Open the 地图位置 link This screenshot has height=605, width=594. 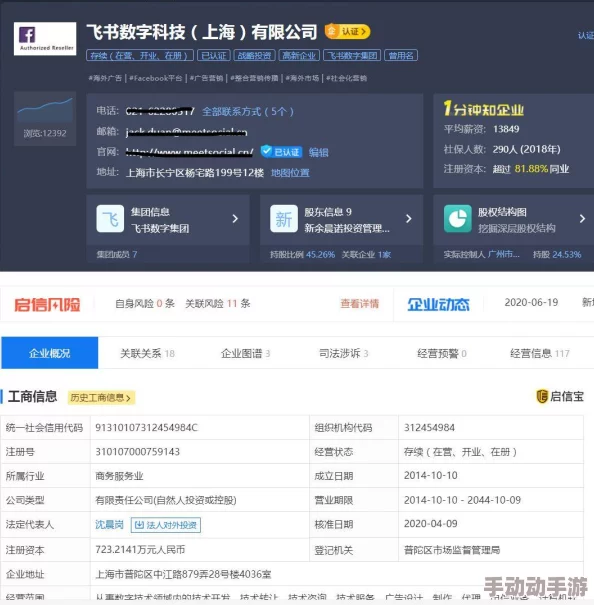tap(290, 173)
